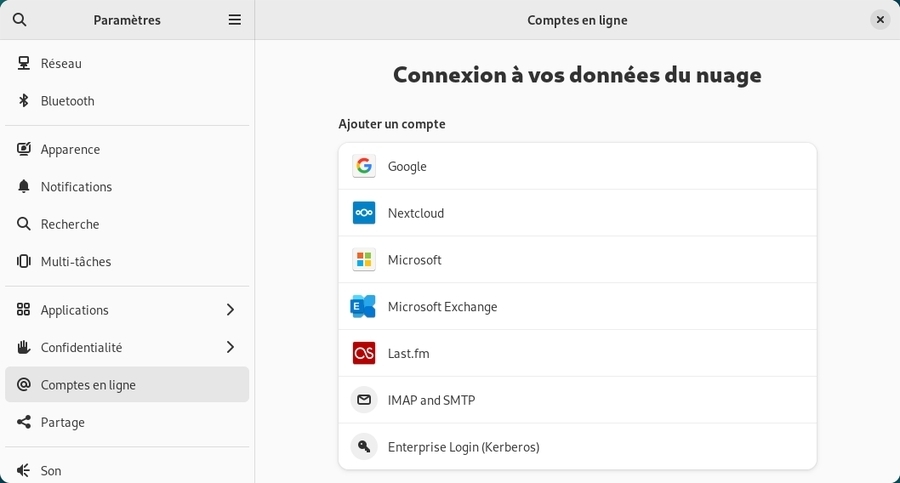The width and height of the screenshot is (900, 483).
Task: Add an IMAP and SMTP account
Action: [x=577, y=400]
